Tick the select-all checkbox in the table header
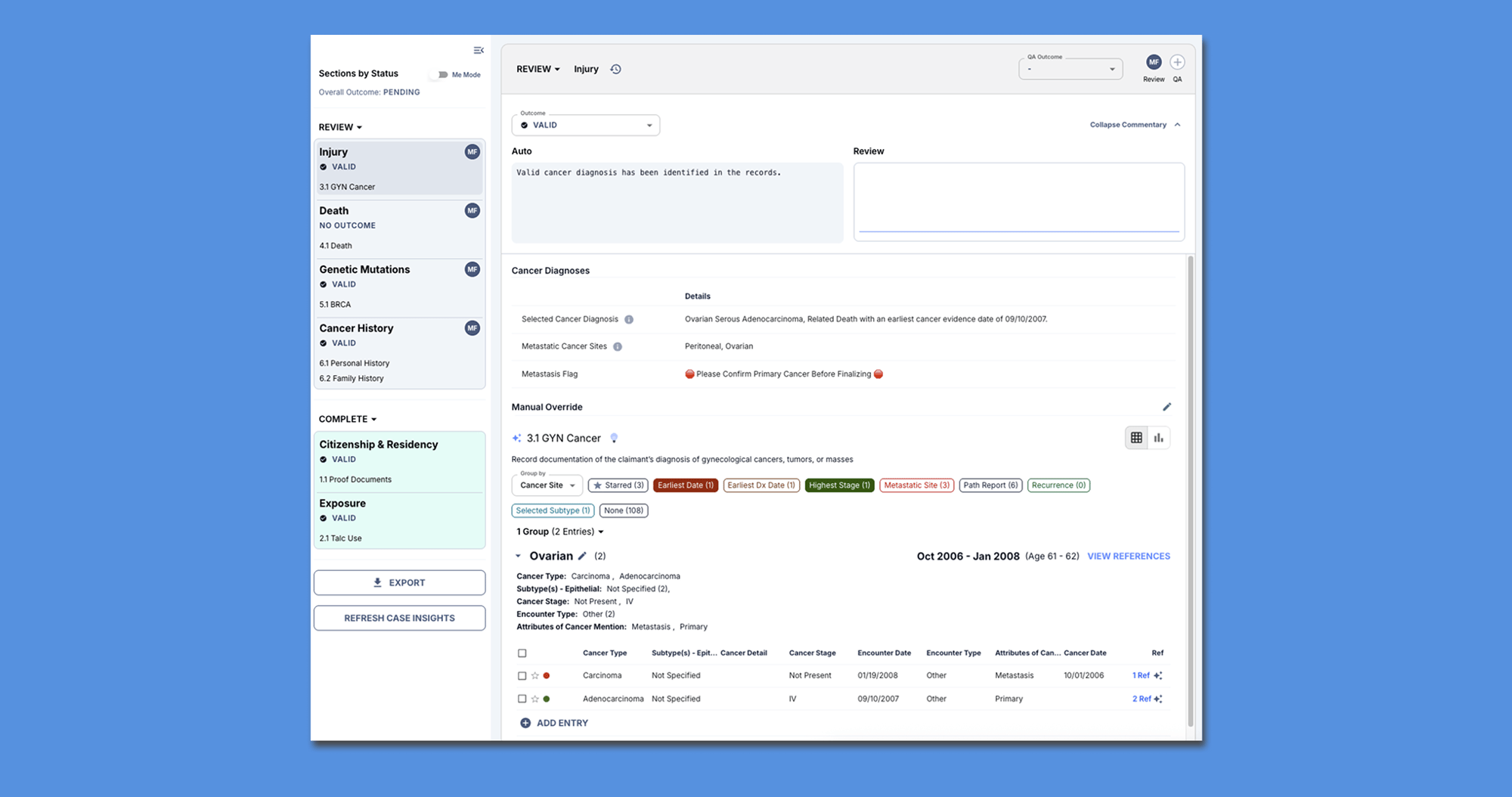 (522, 653)
